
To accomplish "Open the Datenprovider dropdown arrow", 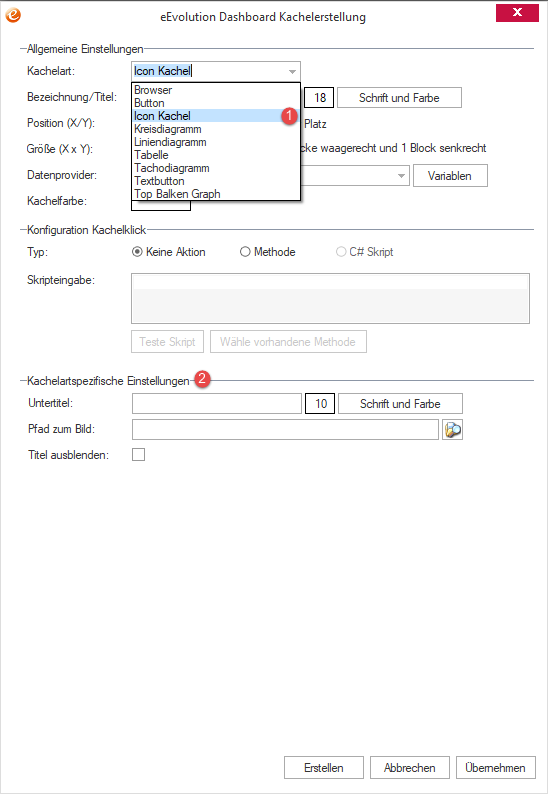I will [x=401, y=176].
